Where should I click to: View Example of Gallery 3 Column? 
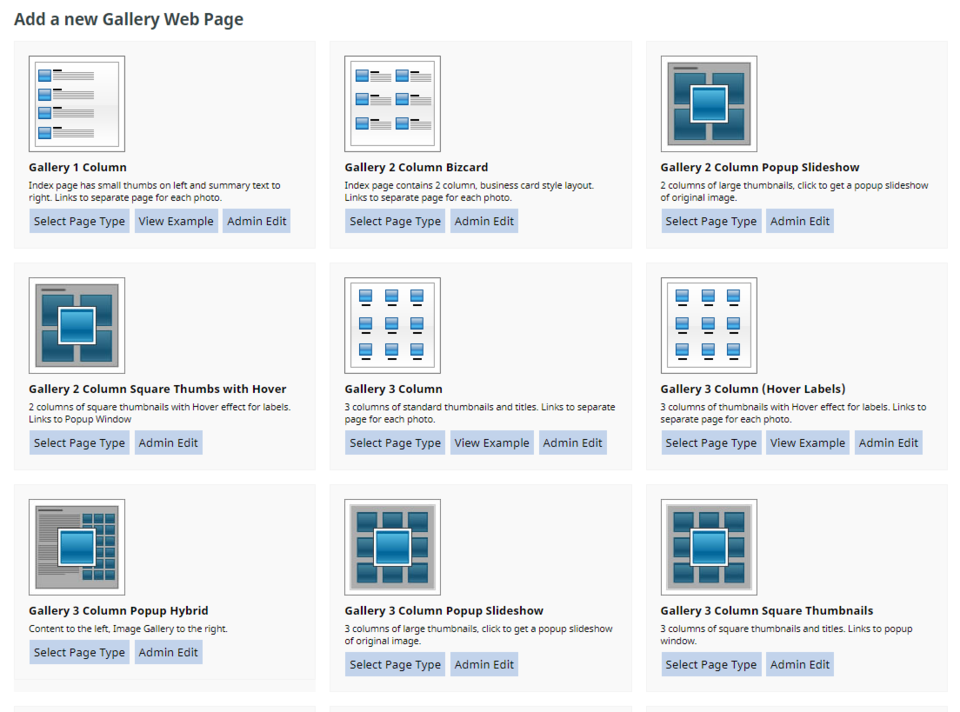tap(492, 443)
